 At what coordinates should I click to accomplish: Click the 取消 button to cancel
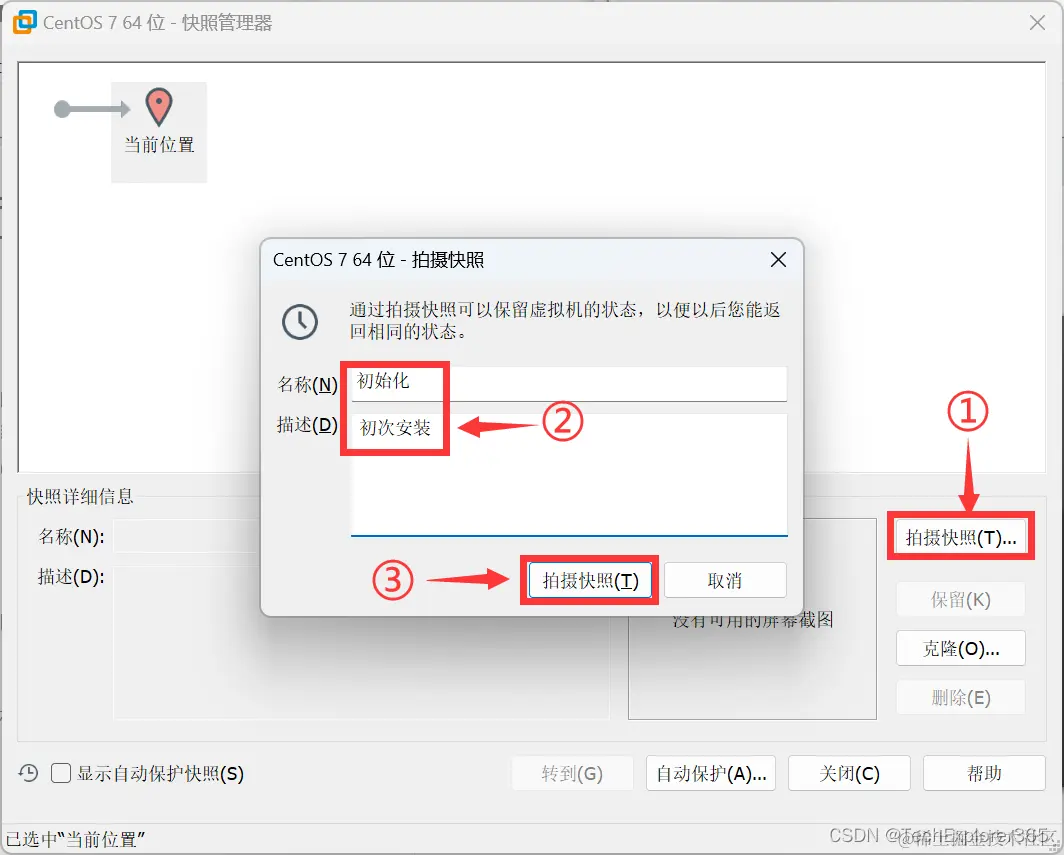(724, 580)
